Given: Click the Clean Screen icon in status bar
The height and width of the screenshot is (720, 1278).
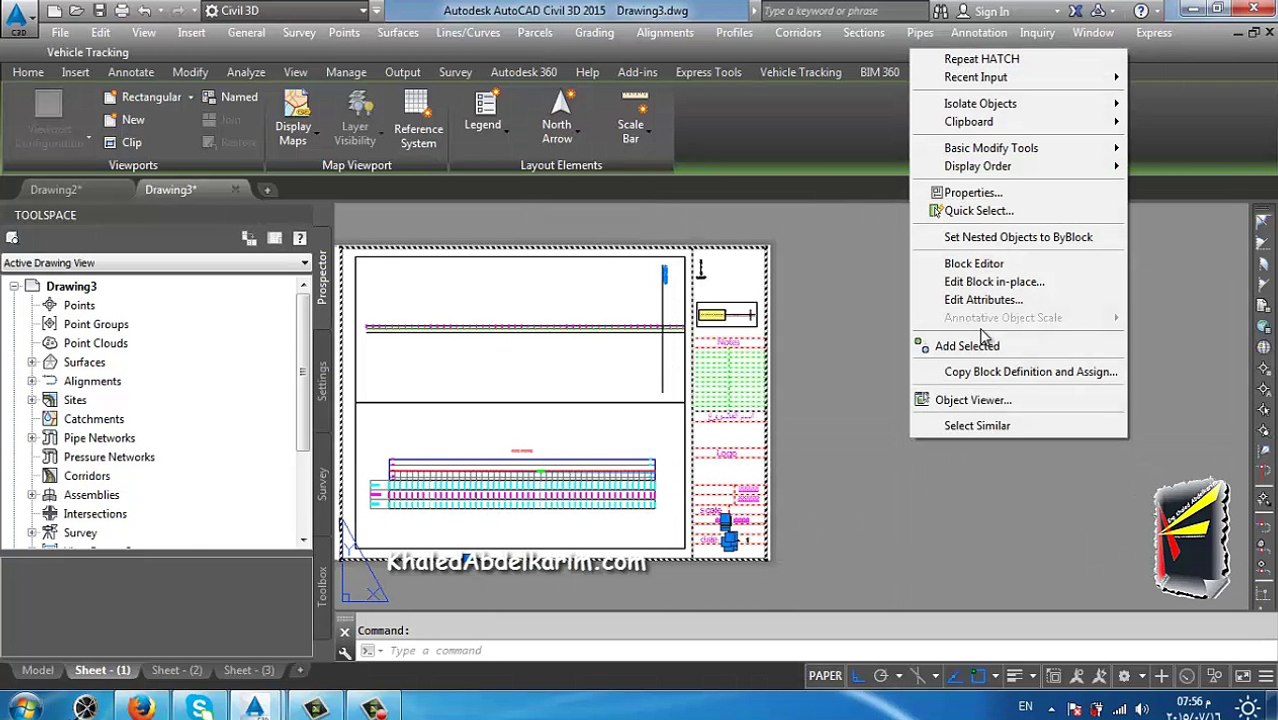Looking at the screenshot, I should pos(1243,677).
